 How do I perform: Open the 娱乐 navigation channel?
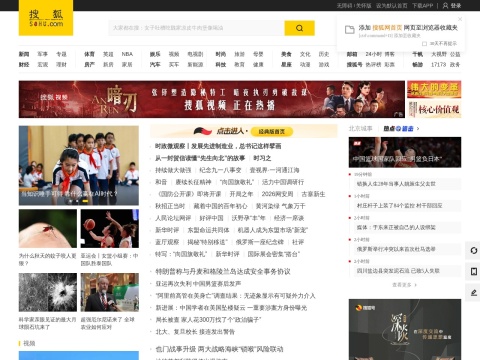tap(155, 54)
